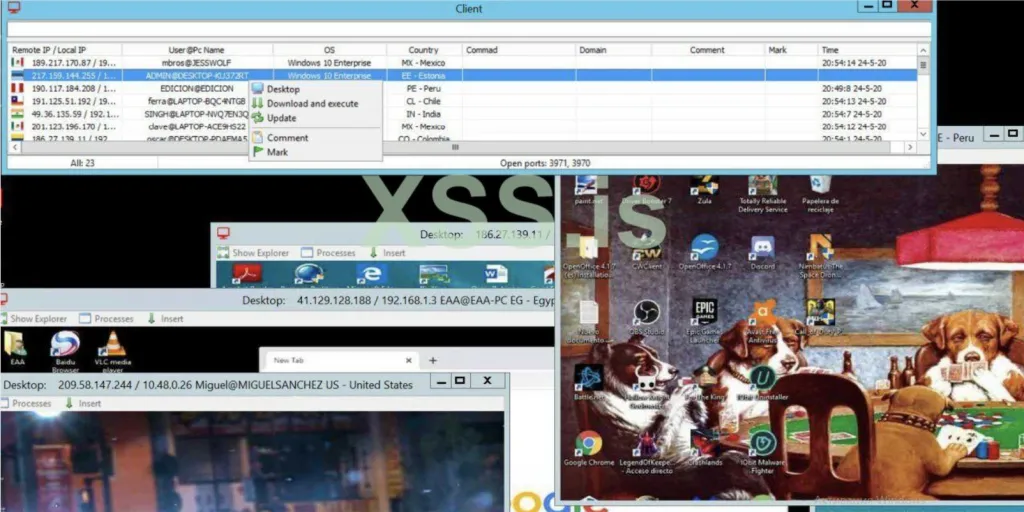Click the client list vertical scrollbar down arrow
The width and height of the screenshot is (1024, 512).
[923, 134]
